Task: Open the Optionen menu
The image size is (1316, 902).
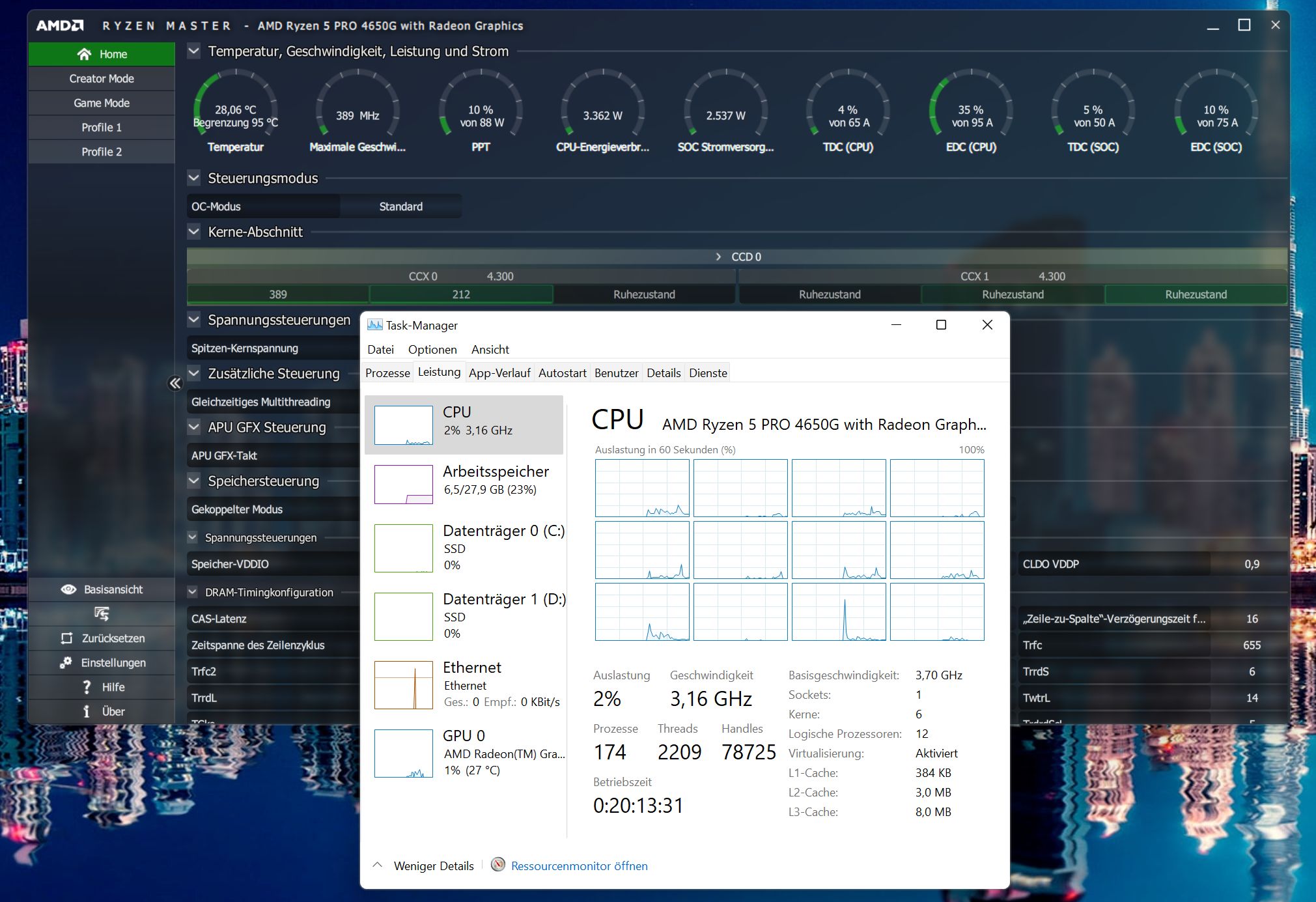Action: [432, 349]
